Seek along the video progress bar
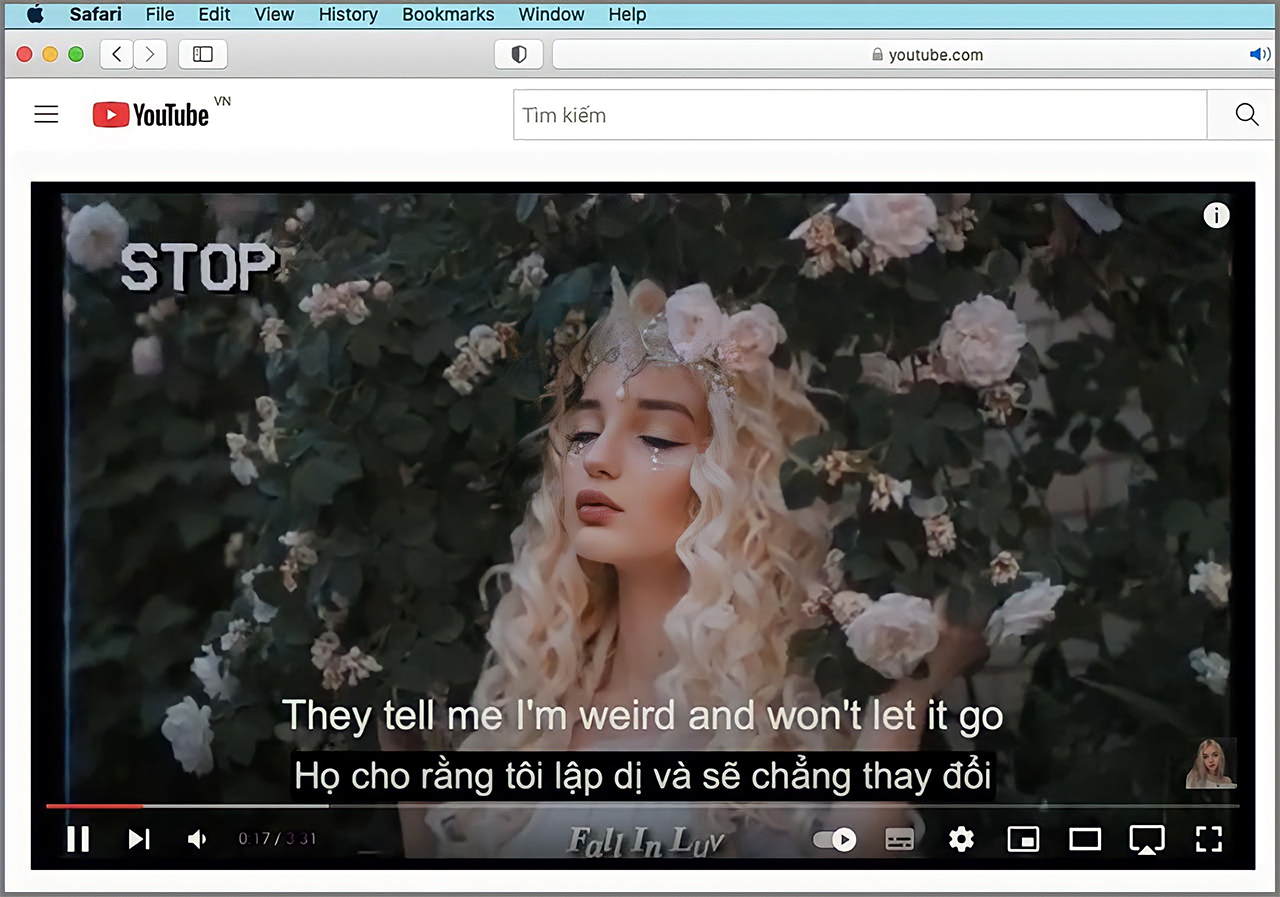1280x897 pixels. pyautogui.click(x=642, y=805)
